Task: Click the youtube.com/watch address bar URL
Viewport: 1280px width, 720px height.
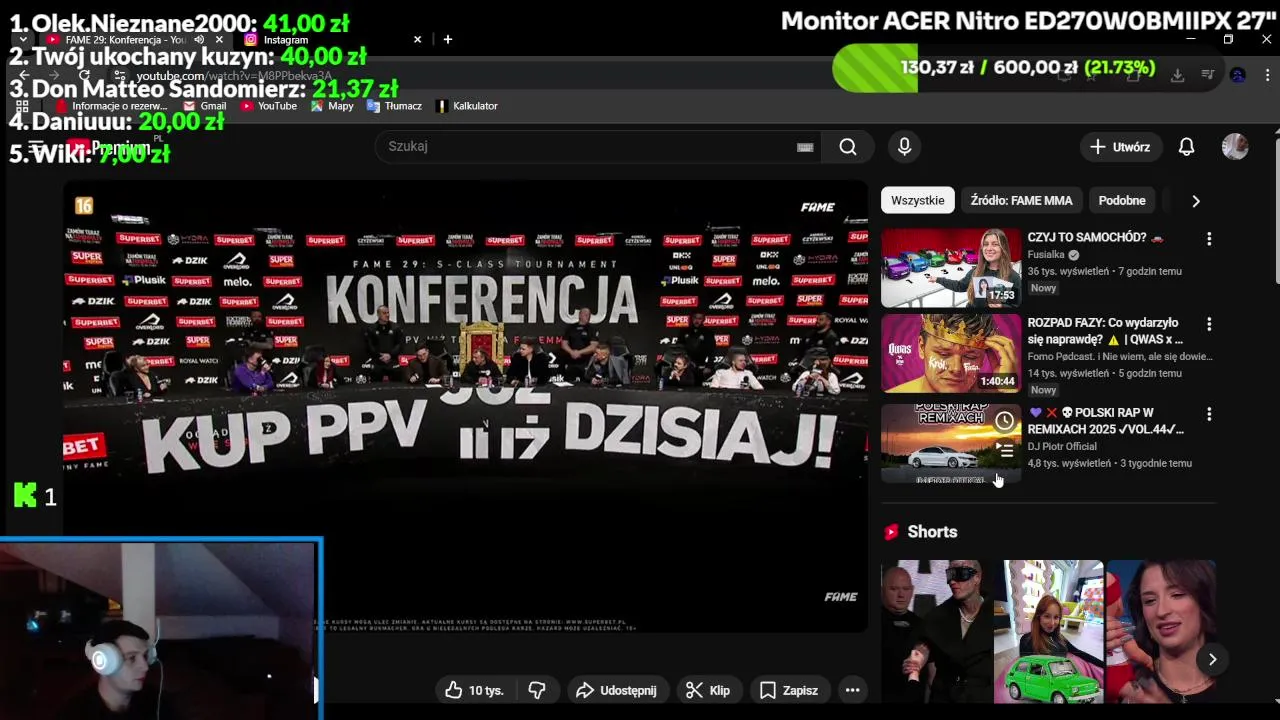Action: pos(234,76)
